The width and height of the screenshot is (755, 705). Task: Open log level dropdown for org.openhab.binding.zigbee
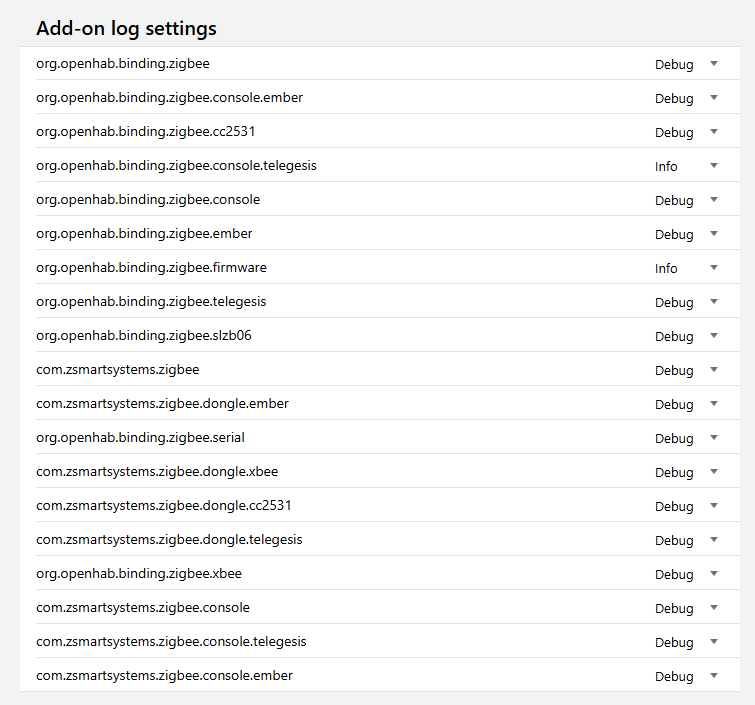tap(687, 64)
